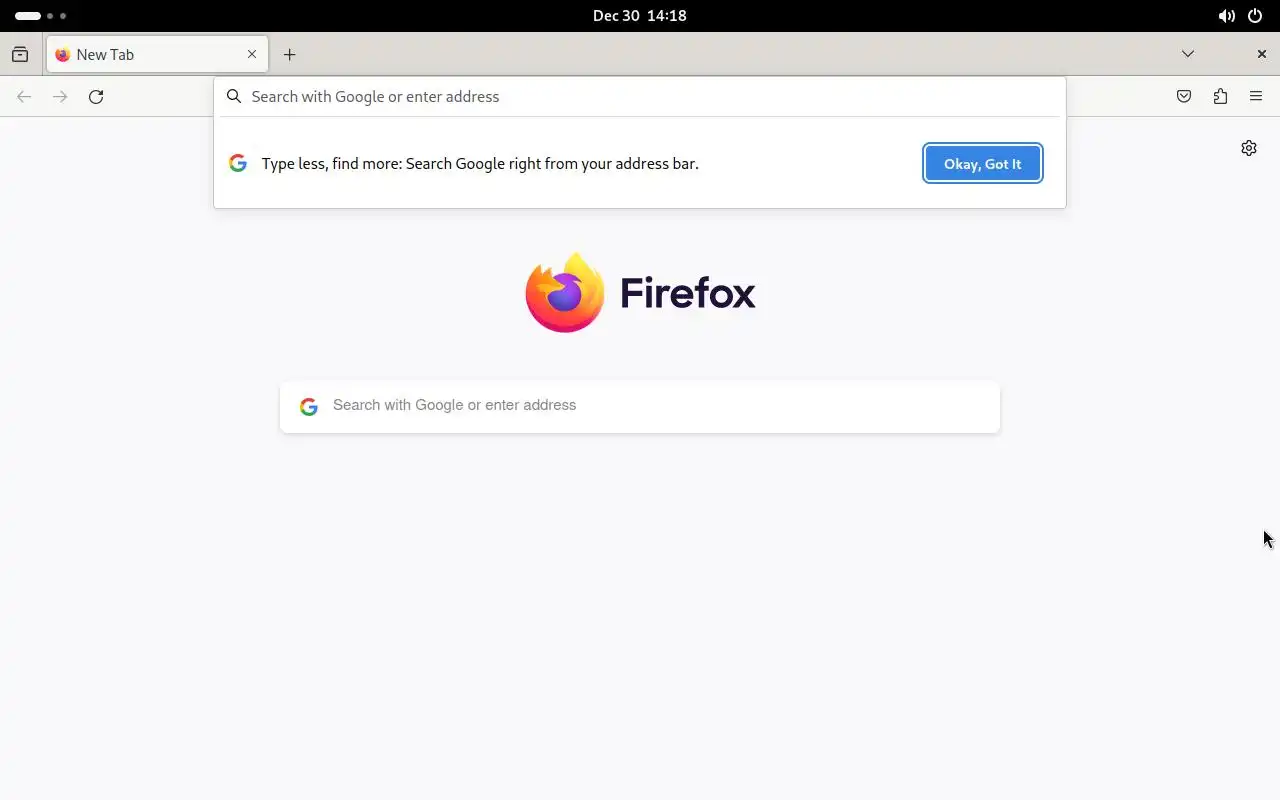Personalize new tab via gear icon
This screenshot has height=800, width=1280.
point(1249,148)
